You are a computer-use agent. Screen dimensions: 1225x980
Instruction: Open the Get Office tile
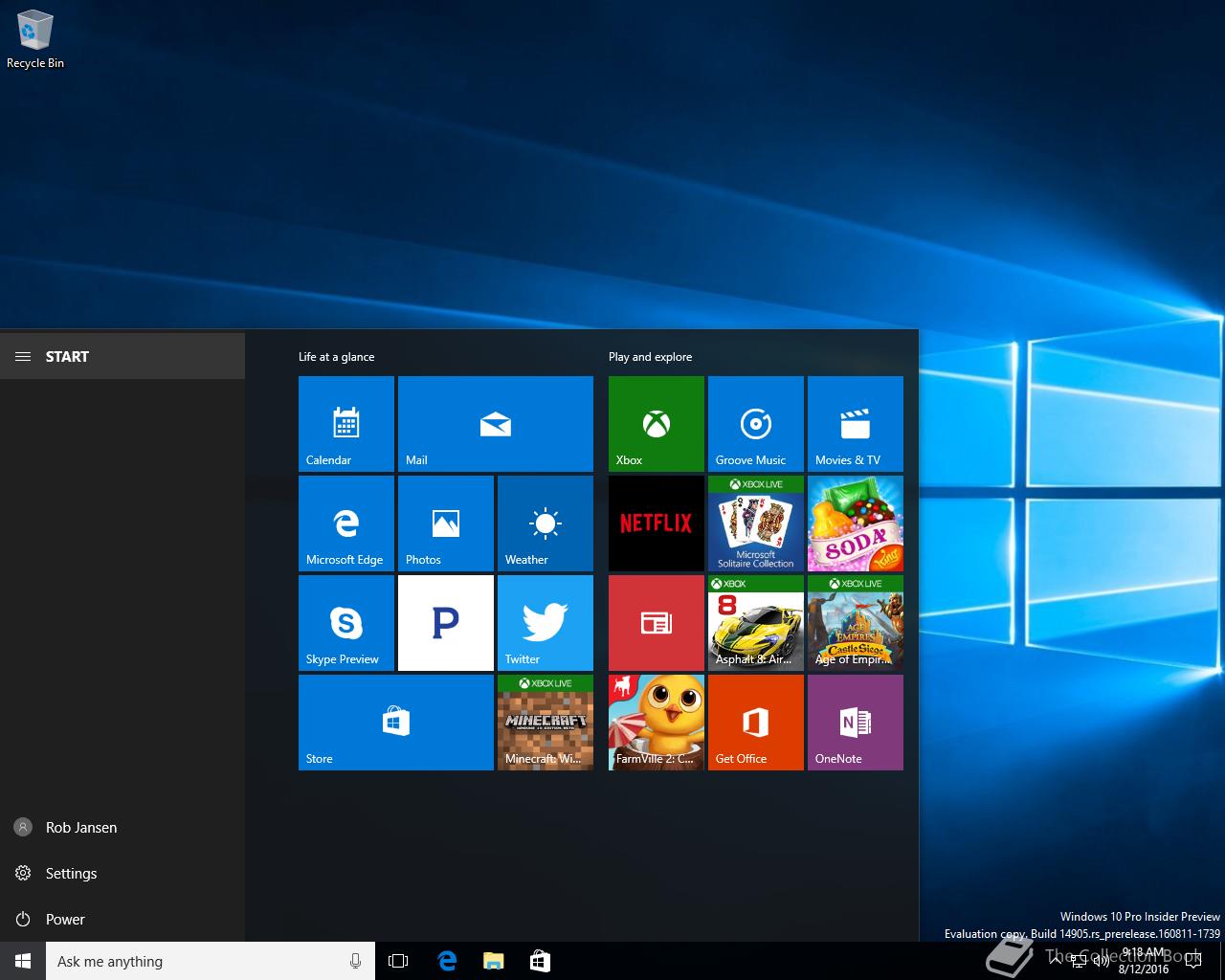point(756,722)
